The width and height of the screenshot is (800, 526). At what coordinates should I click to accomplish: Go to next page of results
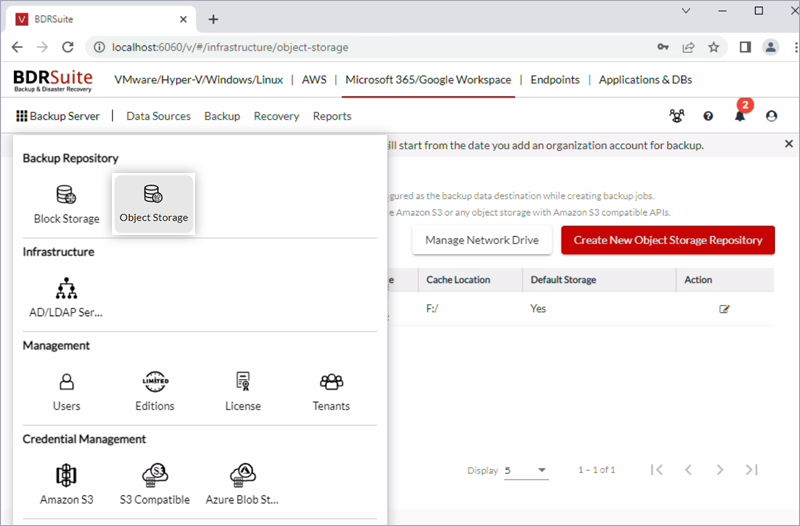(x=720, y=470)
